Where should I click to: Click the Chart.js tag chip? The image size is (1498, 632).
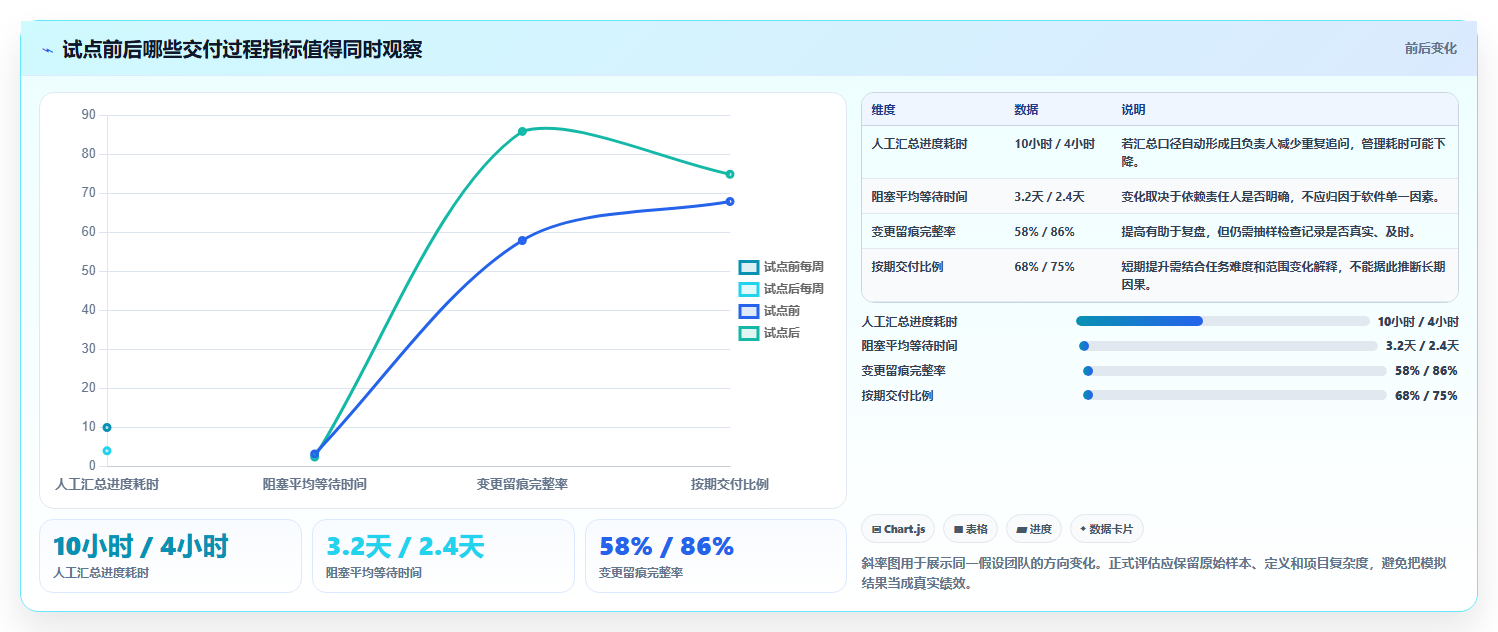tap(898, 529)
